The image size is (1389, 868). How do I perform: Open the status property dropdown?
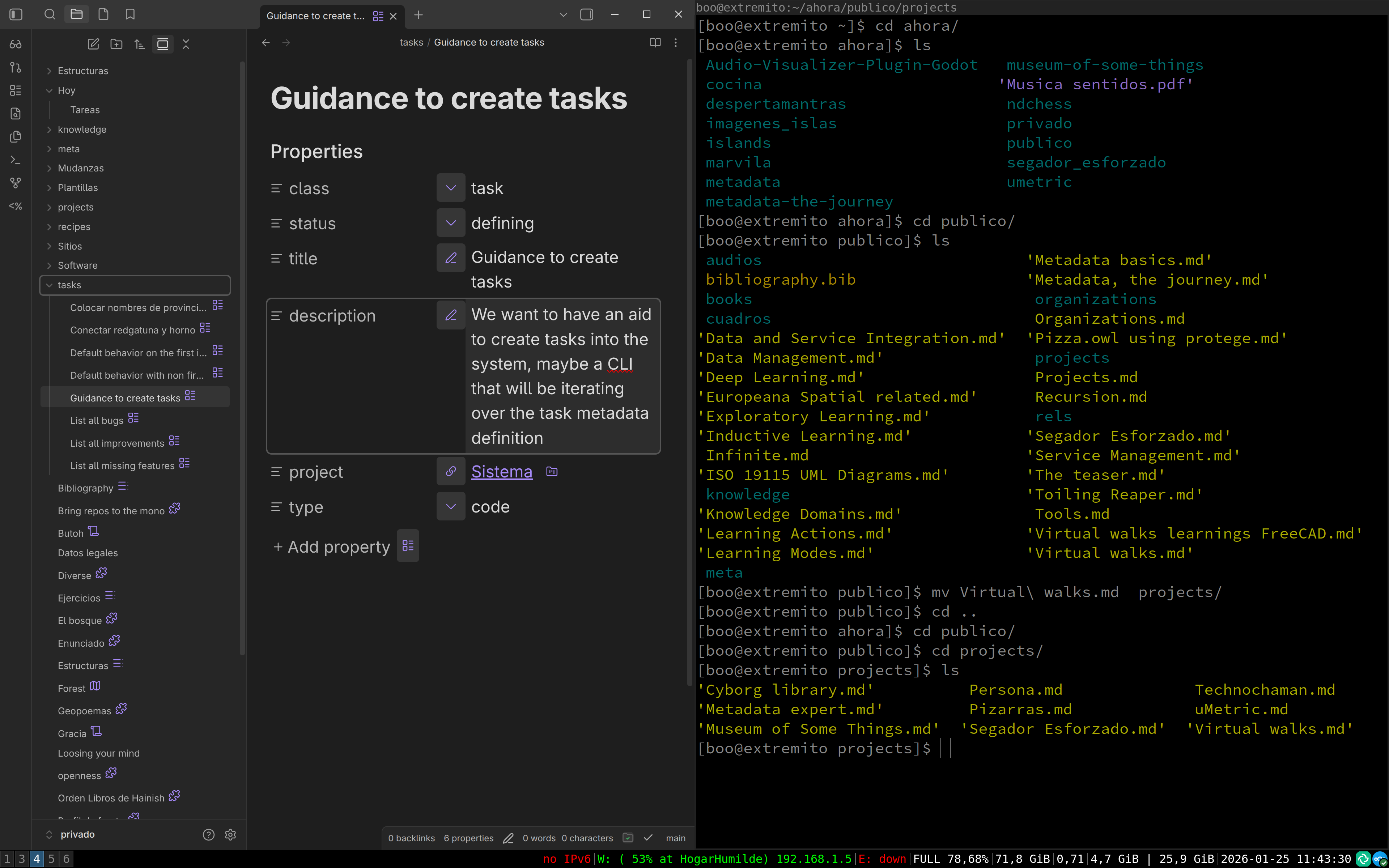coord(451,223)
